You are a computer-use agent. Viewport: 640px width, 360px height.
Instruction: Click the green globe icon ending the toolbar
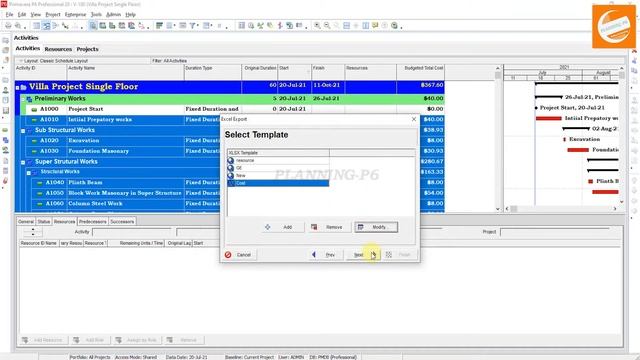coord(394,25)
